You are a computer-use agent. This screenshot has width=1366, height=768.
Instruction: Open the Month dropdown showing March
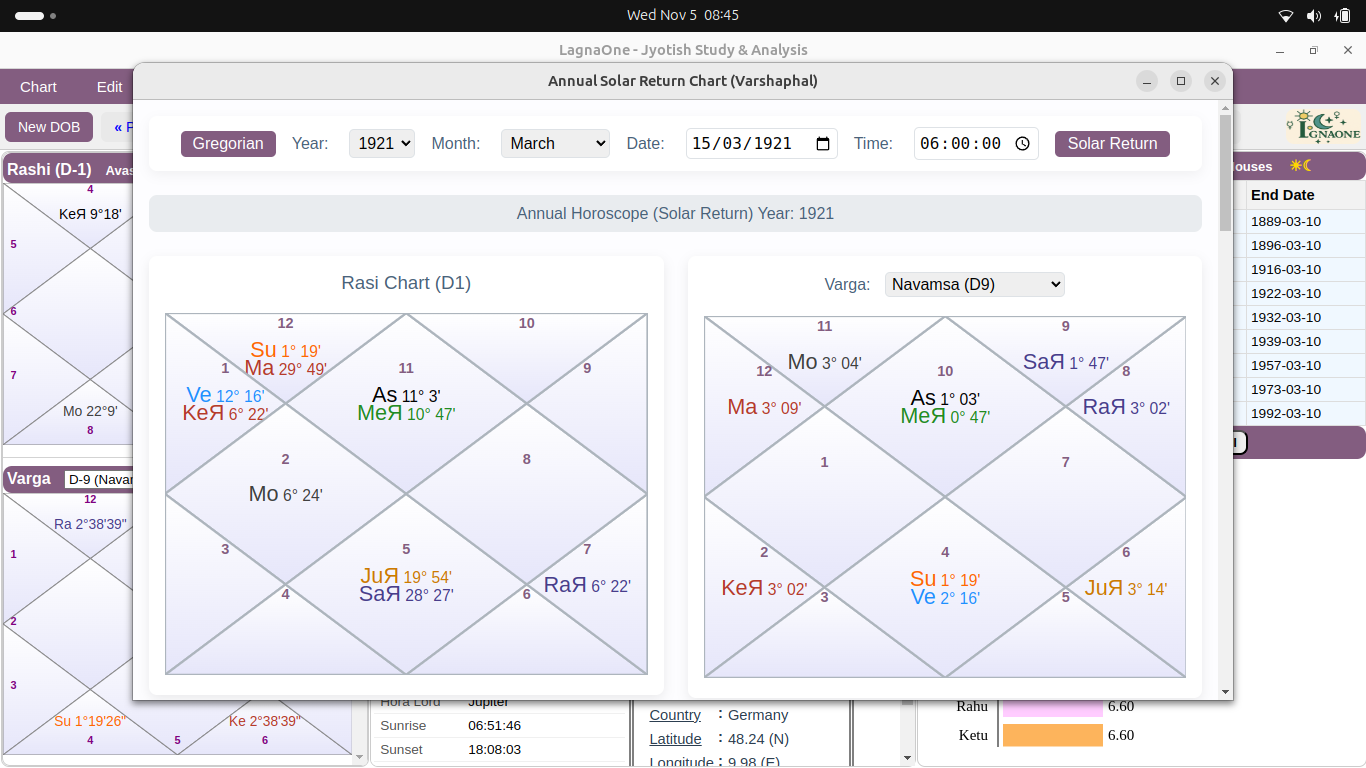pyautogui.click(x=555, y=143)
